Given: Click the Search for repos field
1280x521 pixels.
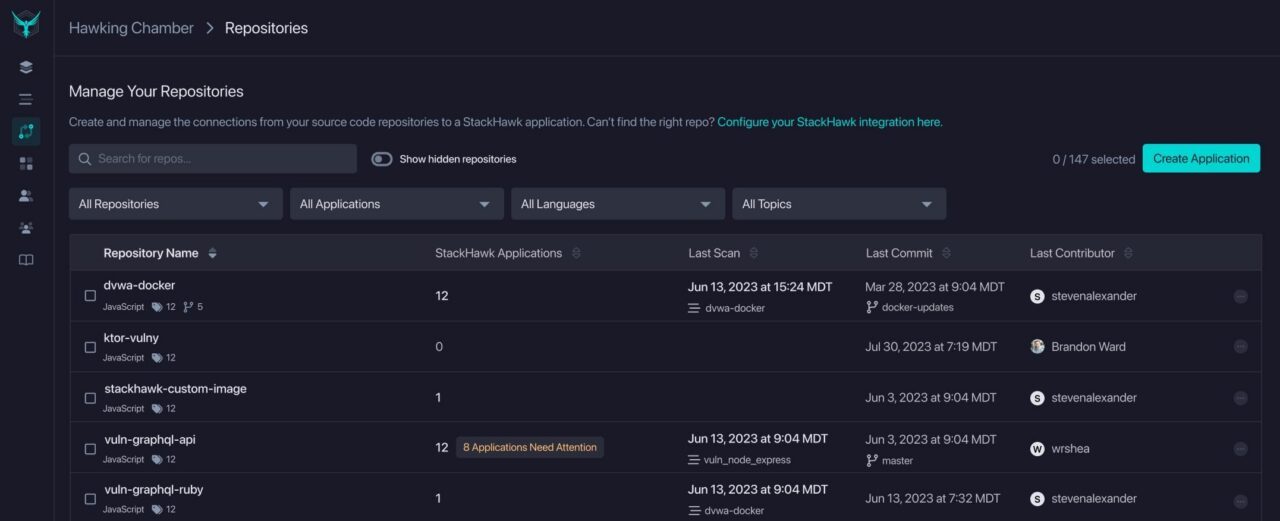Looking at the screenshot, I should pos(213,159).
